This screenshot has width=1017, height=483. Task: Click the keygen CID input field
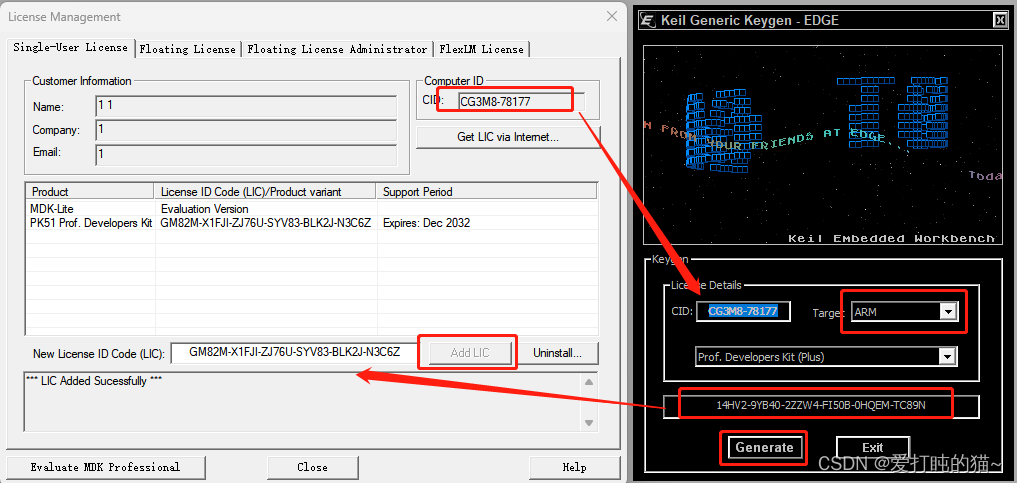click(744, 311)
